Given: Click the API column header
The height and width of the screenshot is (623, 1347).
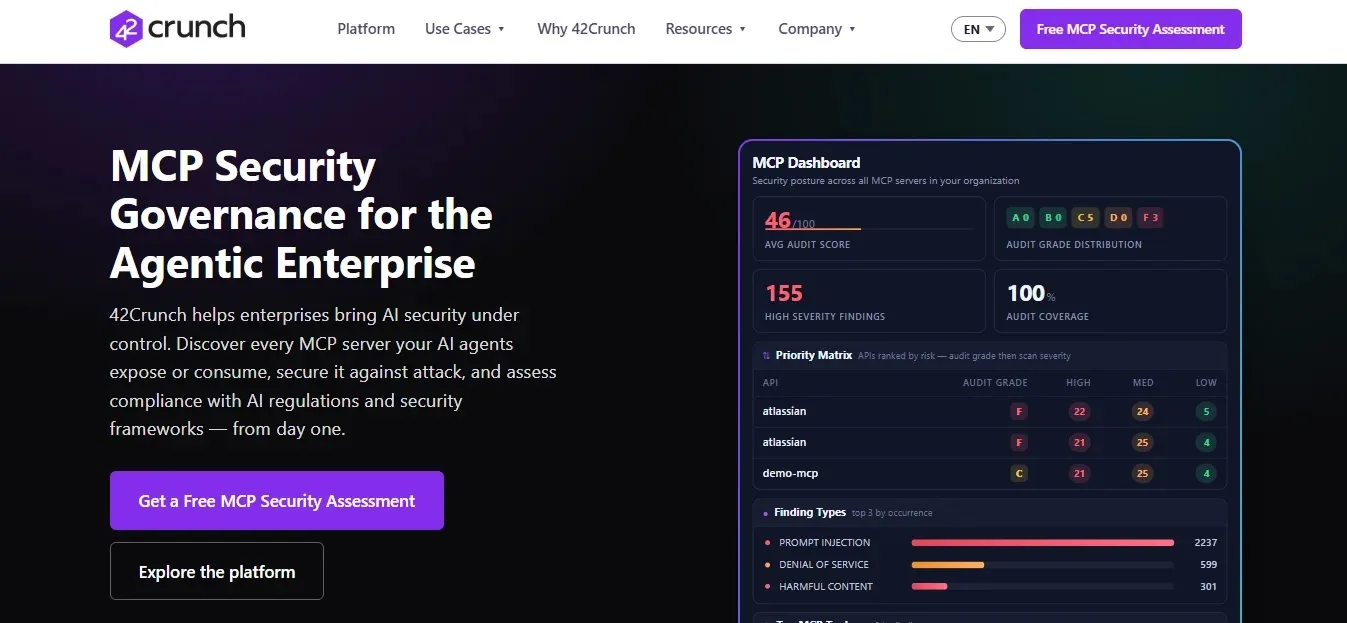Looking at the screenshot, I should [x=770, y=382].
